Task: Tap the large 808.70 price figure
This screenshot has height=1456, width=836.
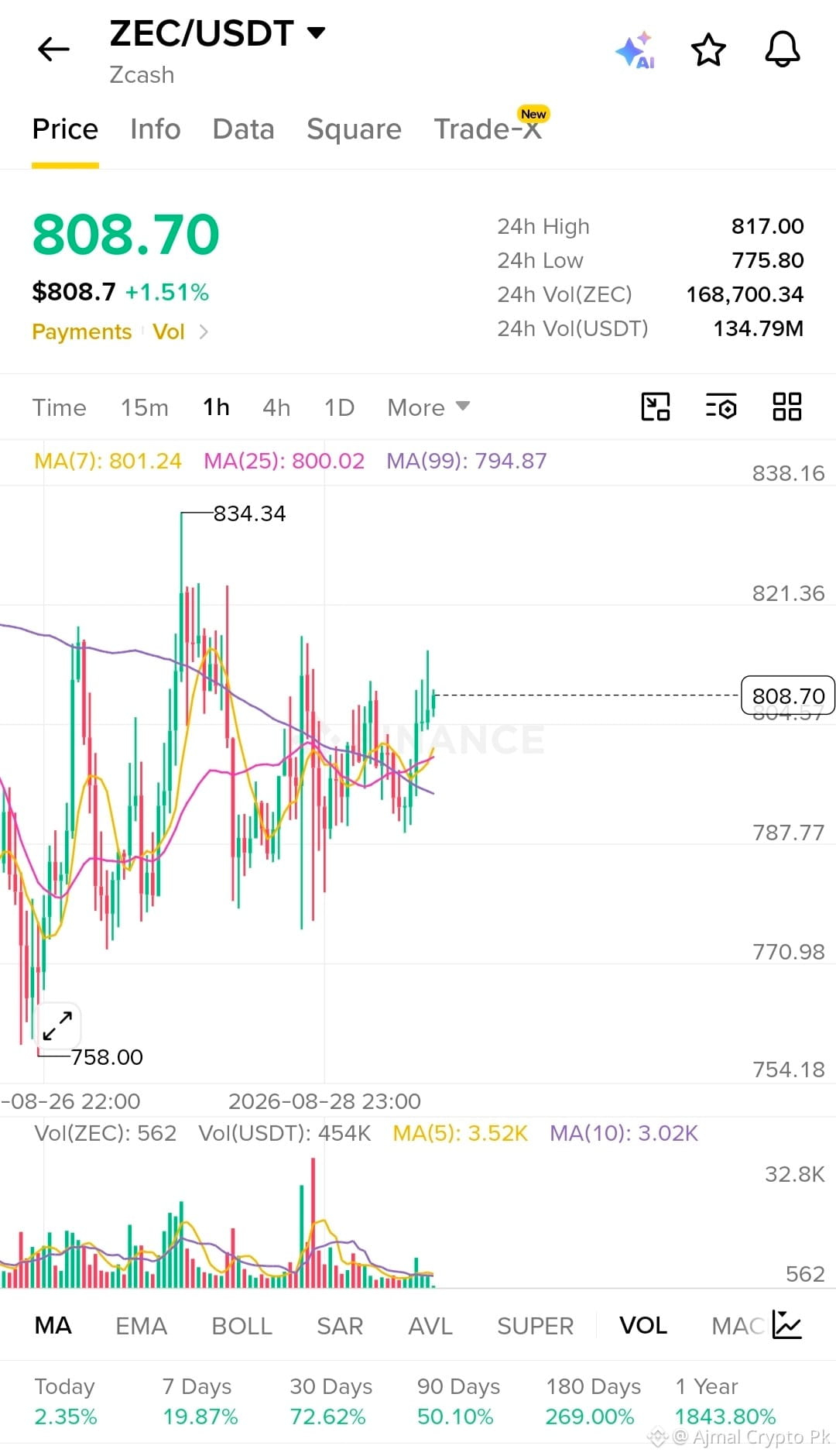Action: 126,235
